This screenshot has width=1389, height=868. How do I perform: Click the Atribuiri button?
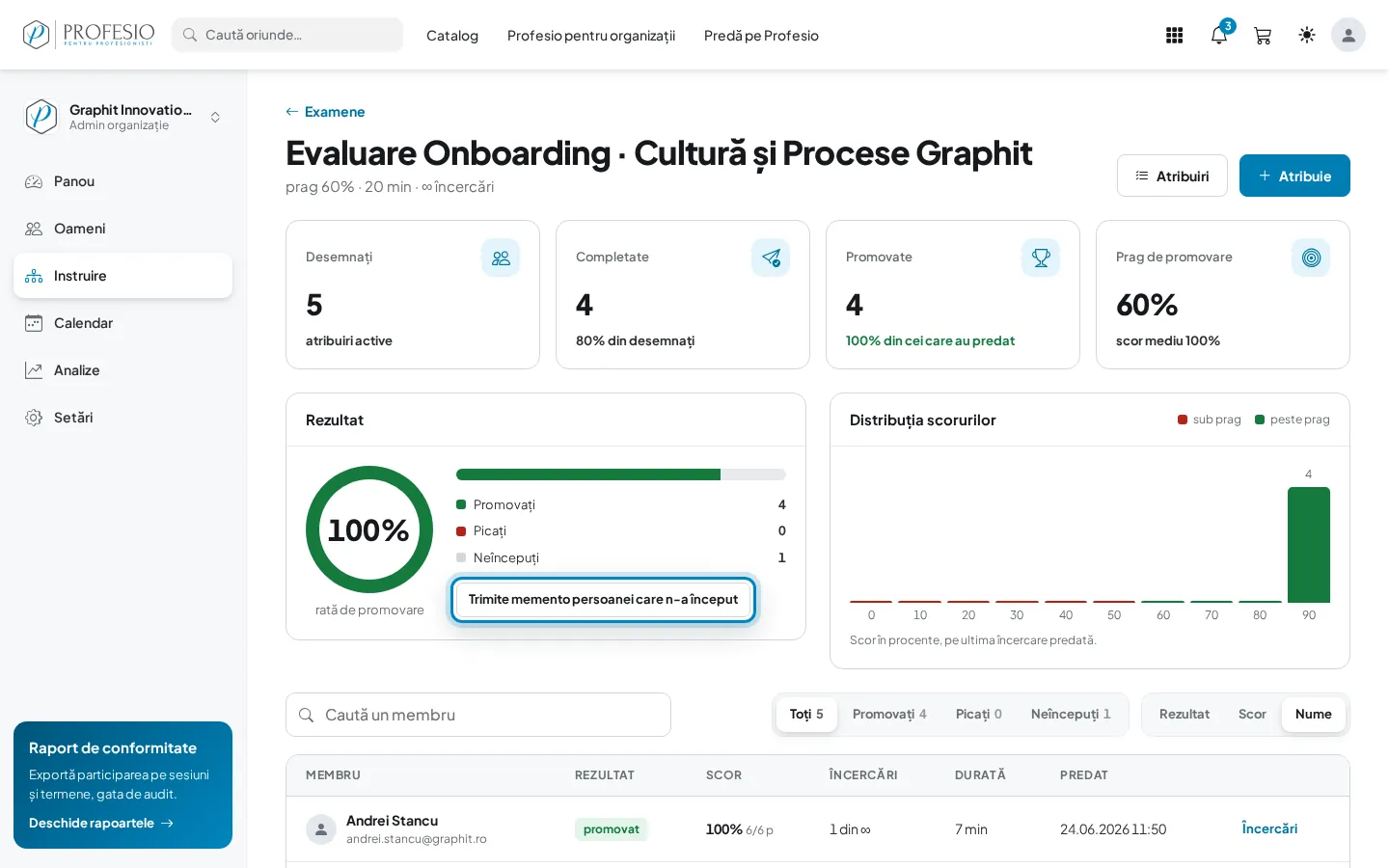coord(1172,176)
